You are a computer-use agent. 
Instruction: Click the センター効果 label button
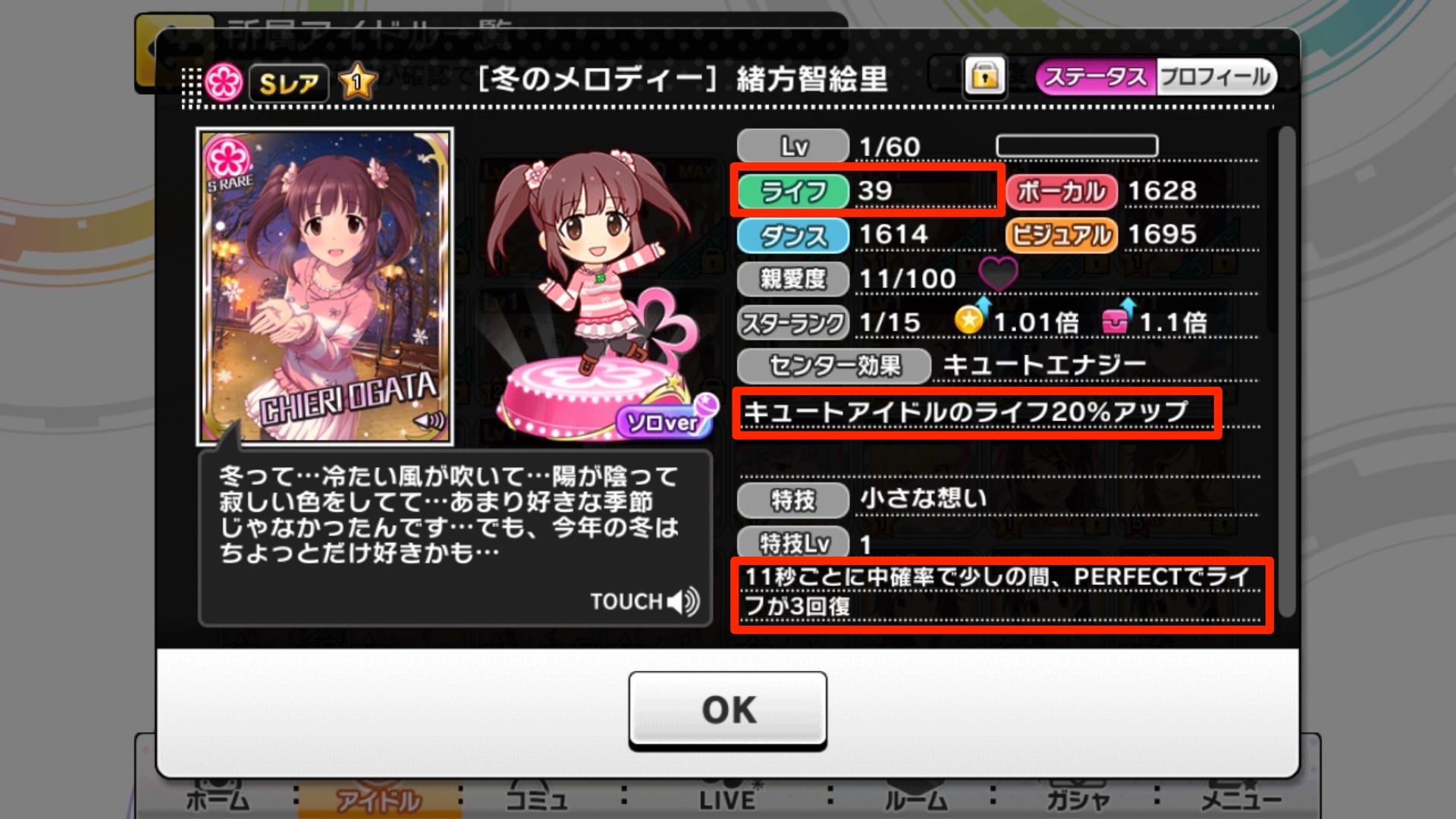point(833,366)
